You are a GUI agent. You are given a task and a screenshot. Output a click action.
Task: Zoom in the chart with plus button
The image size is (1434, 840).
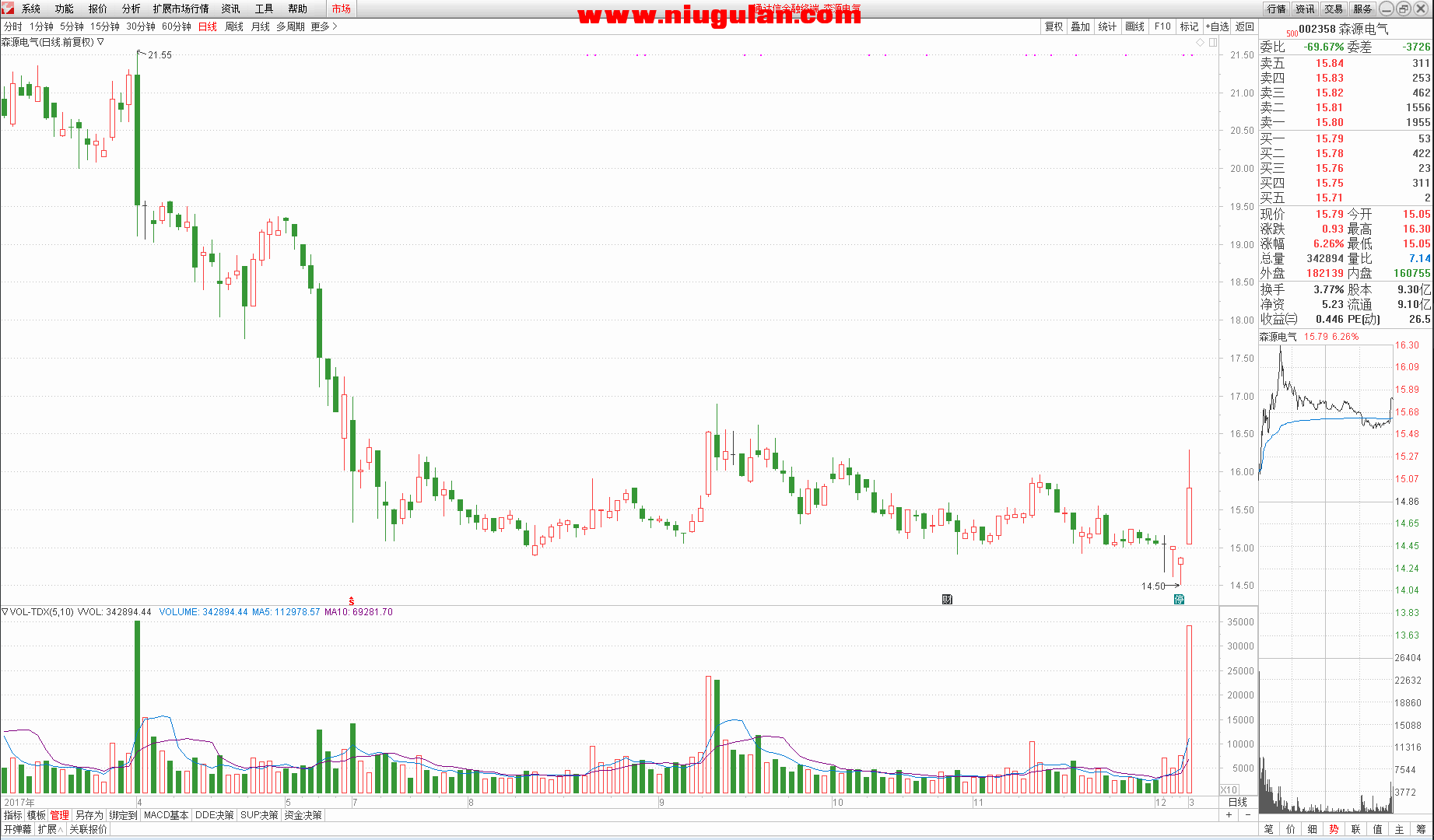(1229, 815)
